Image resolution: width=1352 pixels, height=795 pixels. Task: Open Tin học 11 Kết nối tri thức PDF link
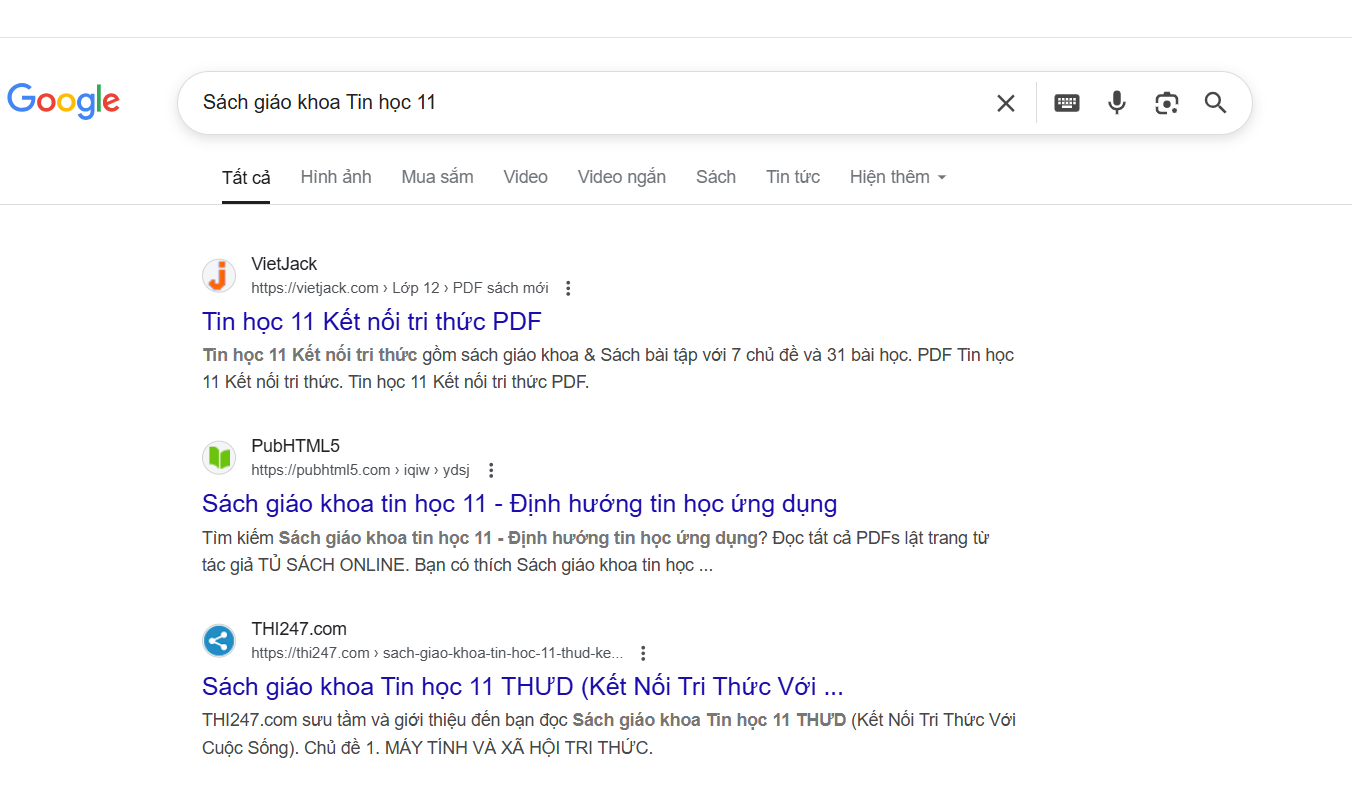(x=371, y=321)
